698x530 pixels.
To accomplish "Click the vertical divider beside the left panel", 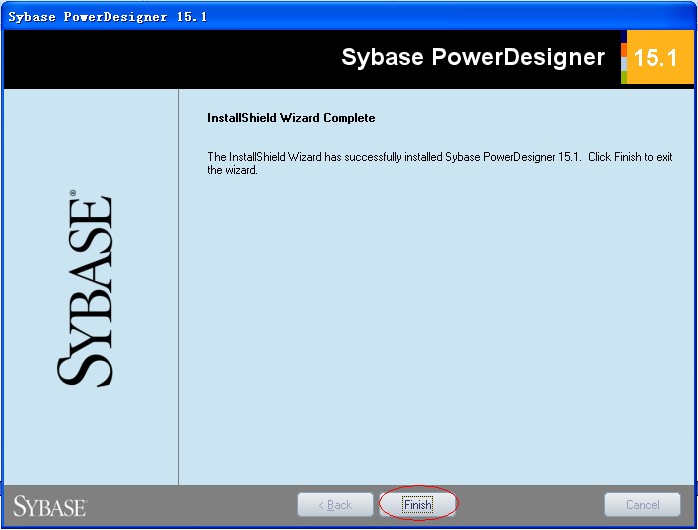I will (178, 300).
